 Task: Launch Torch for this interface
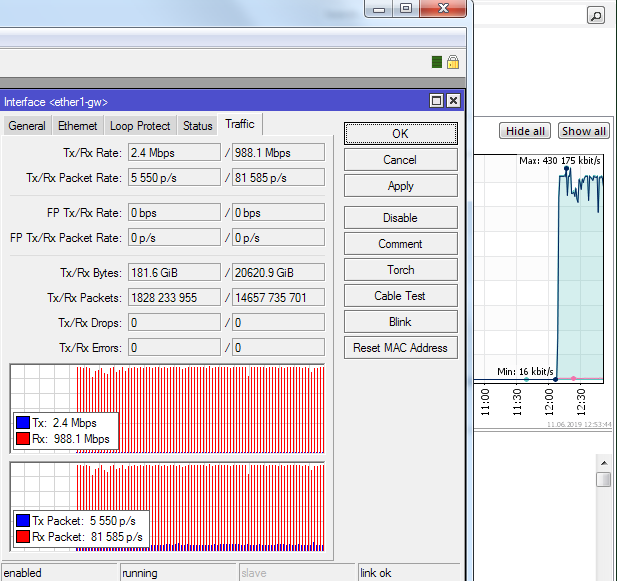(x=401, y=269)
